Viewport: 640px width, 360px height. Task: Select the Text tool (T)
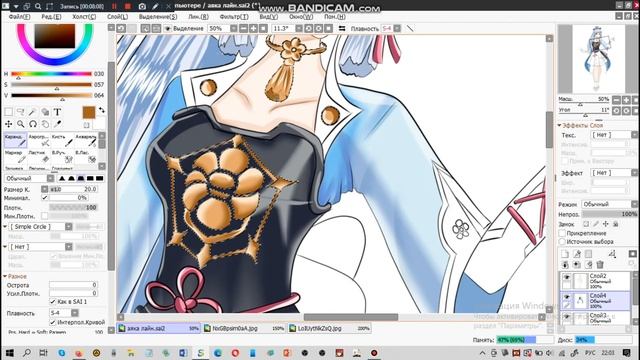click(57, 112)
